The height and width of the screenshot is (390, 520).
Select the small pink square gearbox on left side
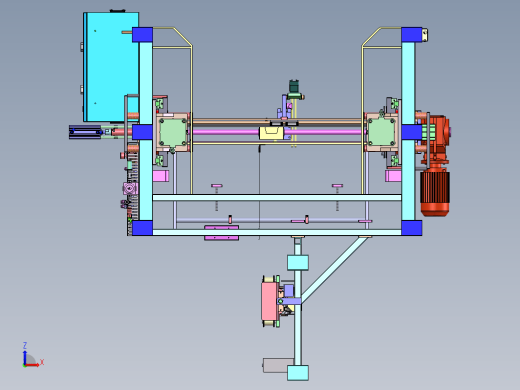130,189
